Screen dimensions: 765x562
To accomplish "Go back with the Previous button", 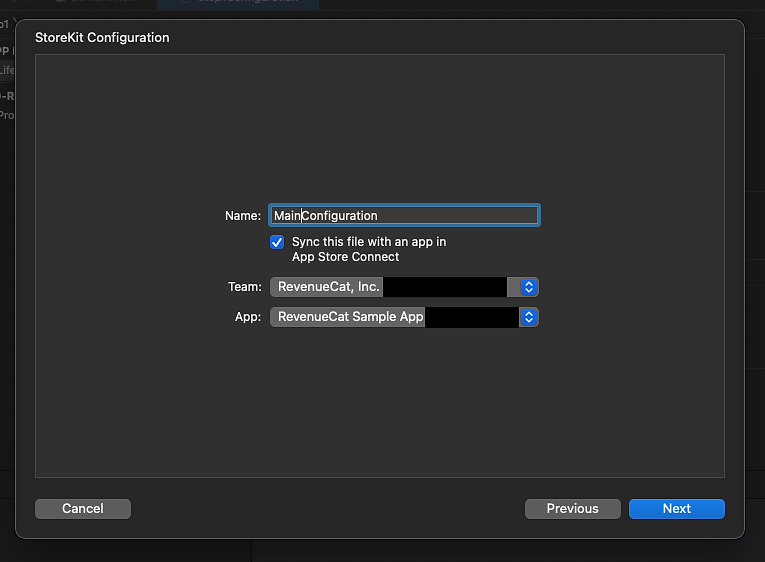I will point(573,508).
